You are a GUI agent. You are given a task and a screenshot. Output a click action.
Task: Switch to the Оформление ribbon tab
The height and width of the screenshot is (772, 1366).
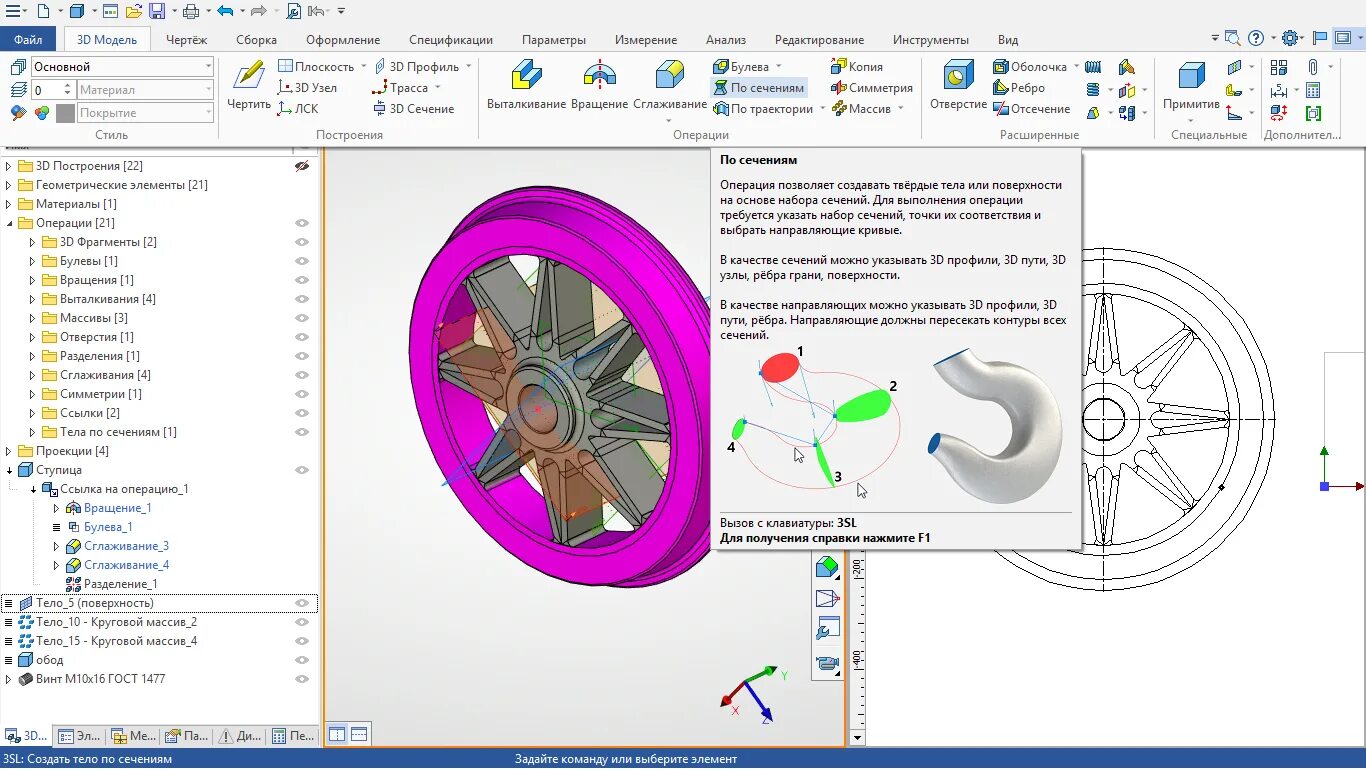click(343, 39)
